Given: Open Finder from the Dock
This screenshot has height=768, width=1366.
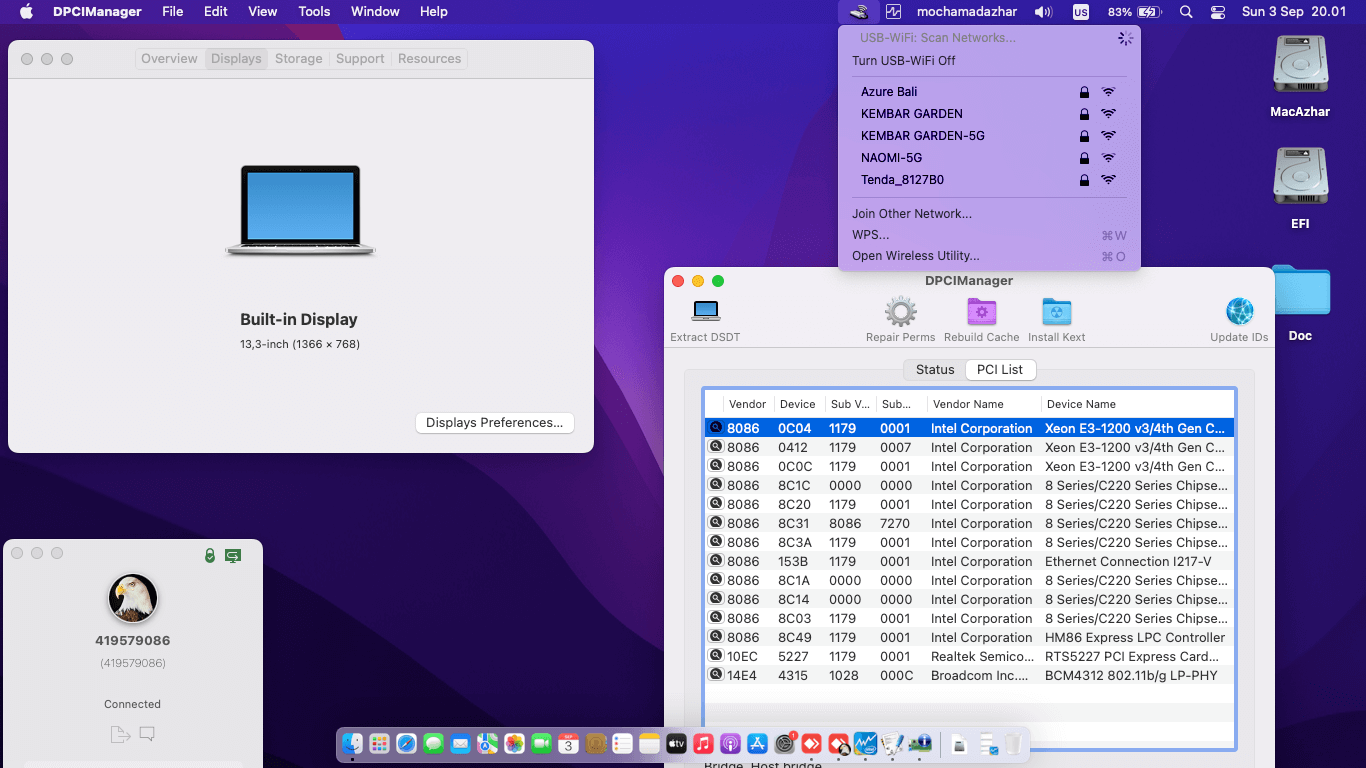Looking at the screenshot, I should pyautogui.click(x=352, y=743).
